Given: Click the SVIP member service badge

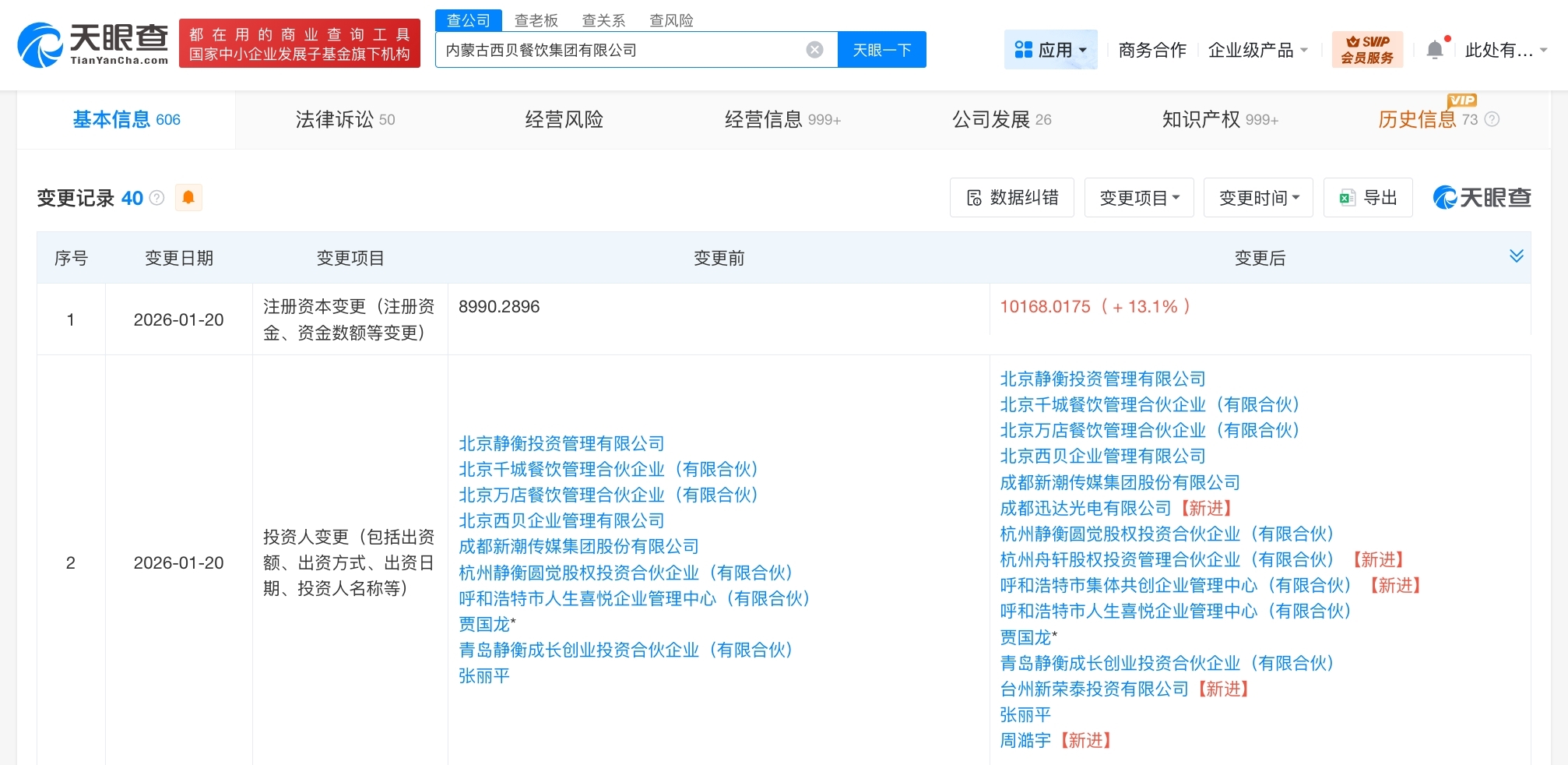Looking at the screenshot, I should 1367,50.
